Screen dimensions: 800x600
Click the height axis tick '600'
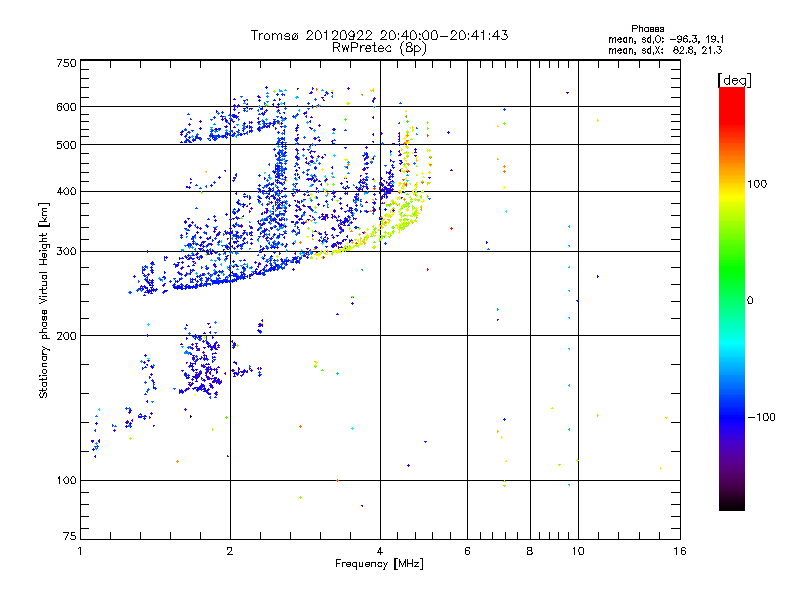[66, 107]
